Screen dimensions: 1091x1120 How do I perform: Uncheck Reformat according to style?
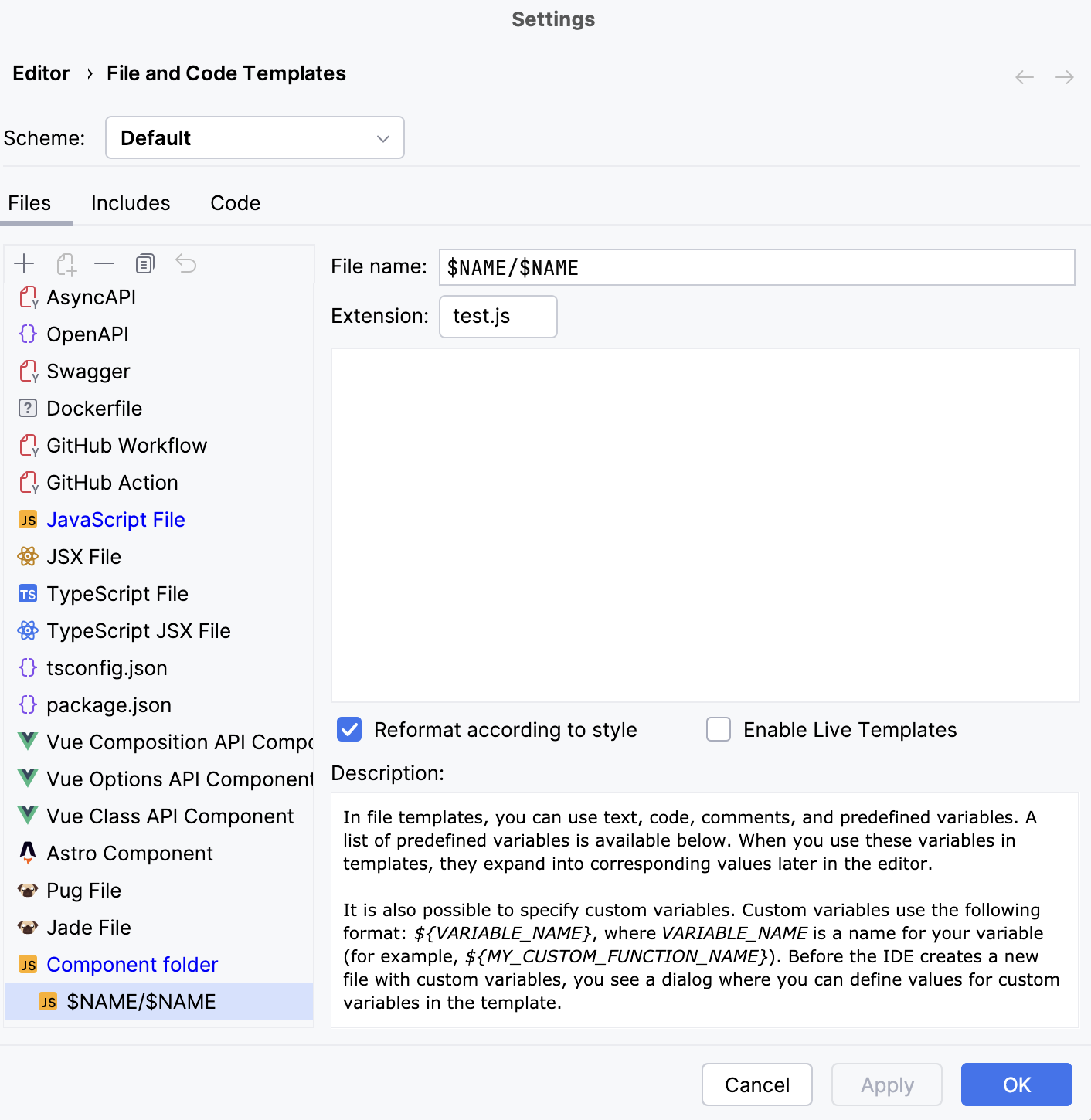(x=348, y=729)
